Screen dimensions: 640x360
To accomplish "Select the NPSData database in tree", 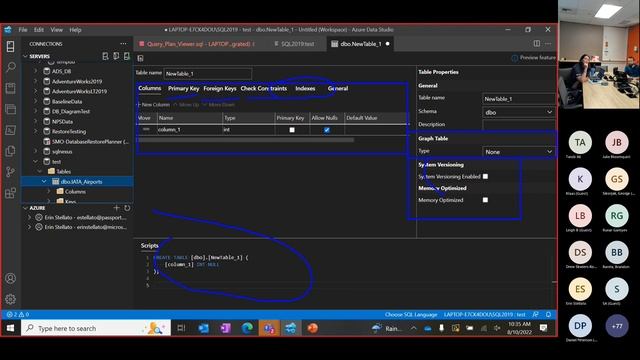I will (x=62, y=122).
